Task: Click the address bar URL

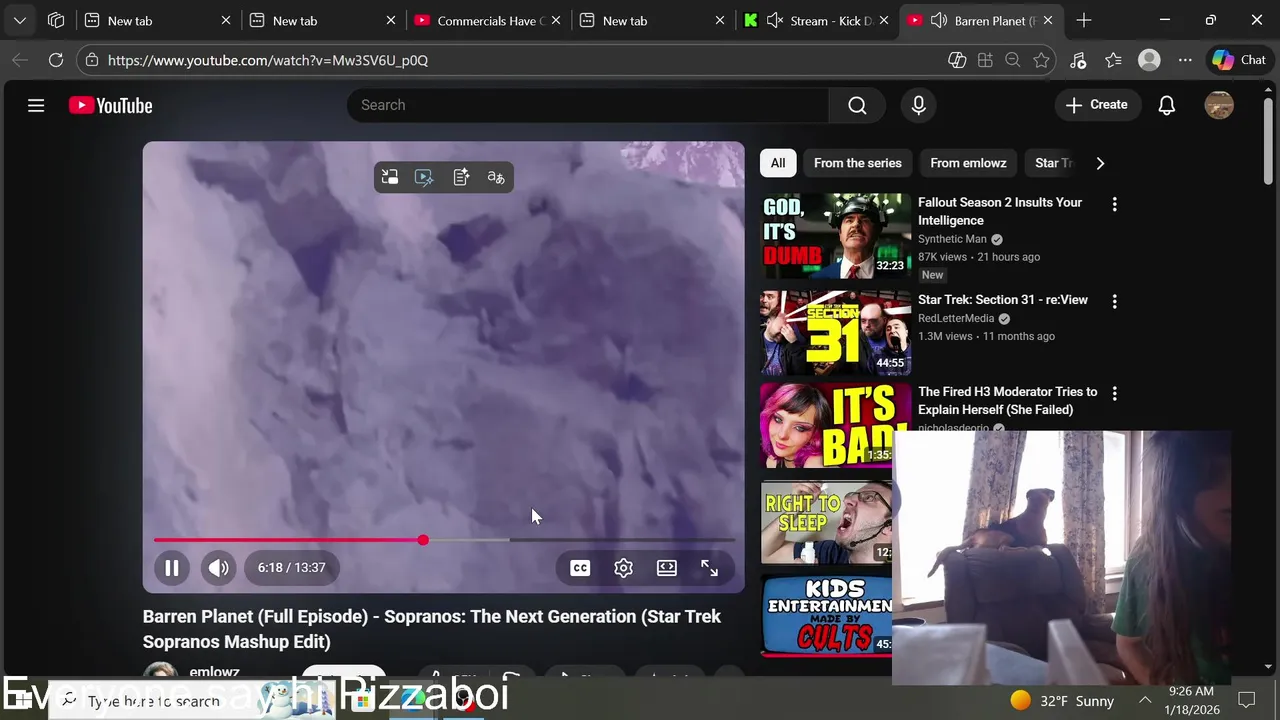Action: pos(268,60)
